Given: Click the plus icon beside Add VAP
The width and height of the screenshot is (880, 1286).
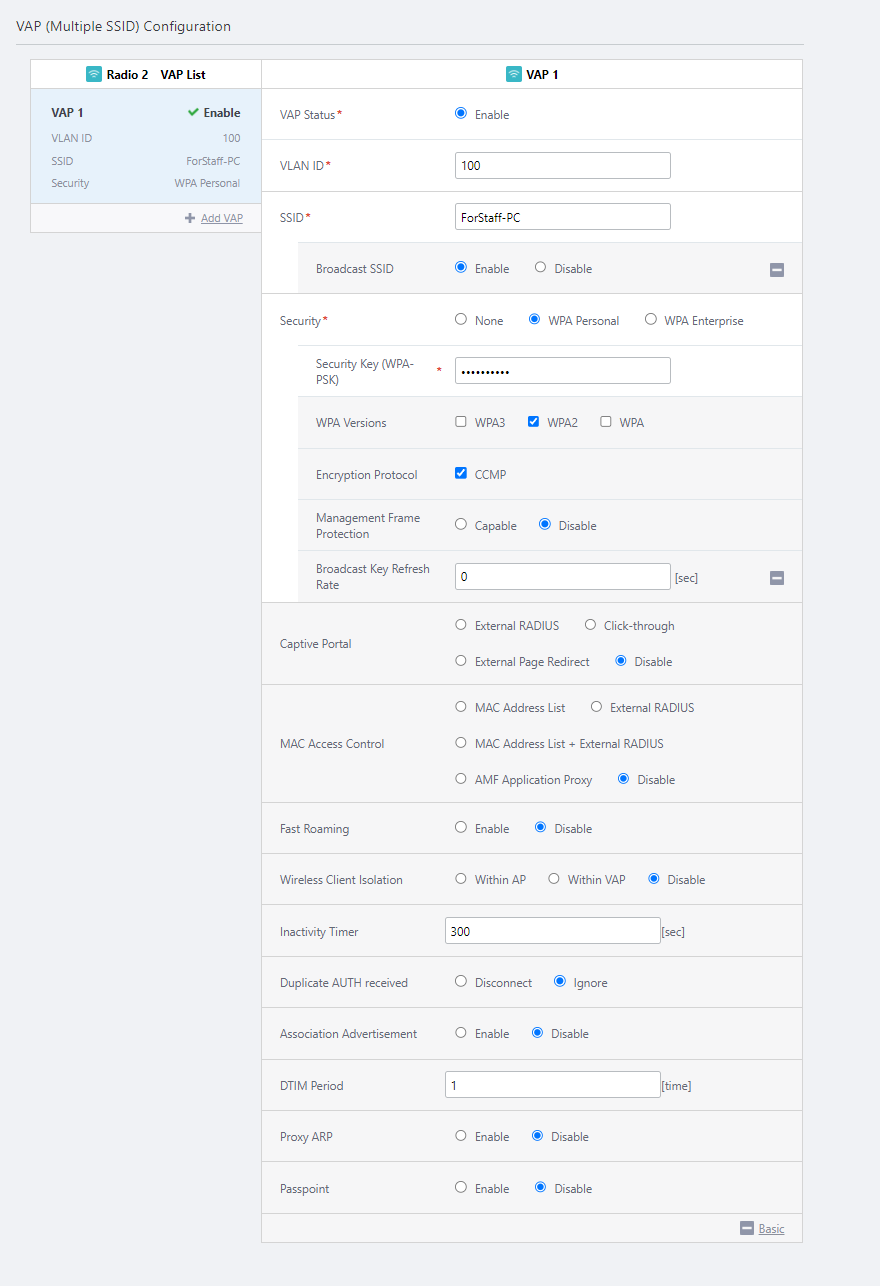Looking at the screenshot, I should point(190,218).
